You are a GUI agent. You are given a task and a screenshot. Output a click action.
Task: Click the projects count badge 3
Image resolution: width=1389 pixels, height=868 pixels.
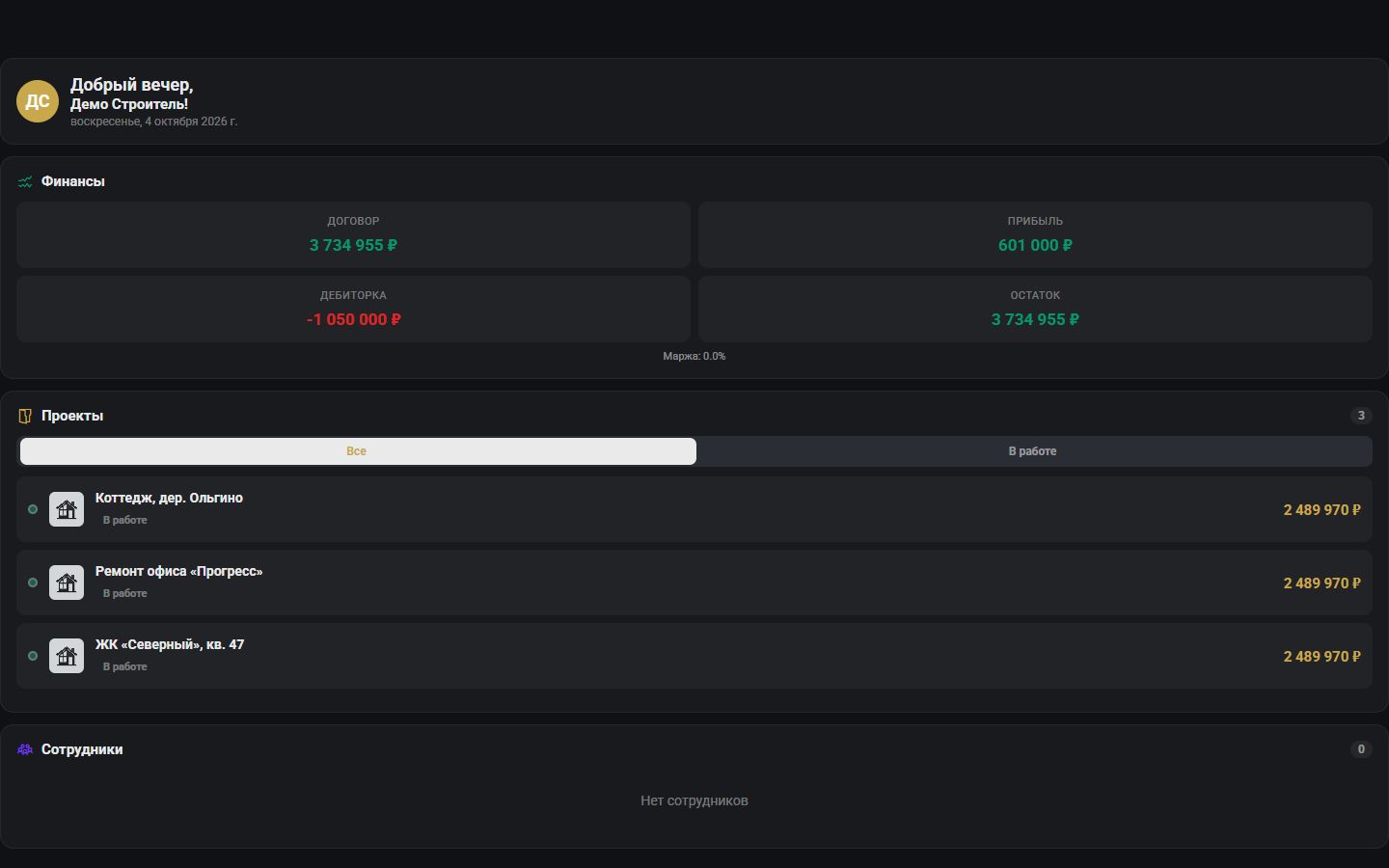[x=1361, y=416]
